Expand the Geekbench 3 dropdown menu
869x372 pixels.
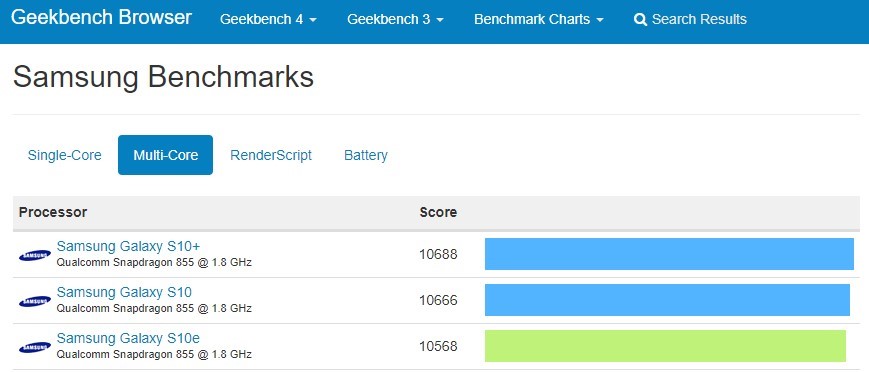395,19
